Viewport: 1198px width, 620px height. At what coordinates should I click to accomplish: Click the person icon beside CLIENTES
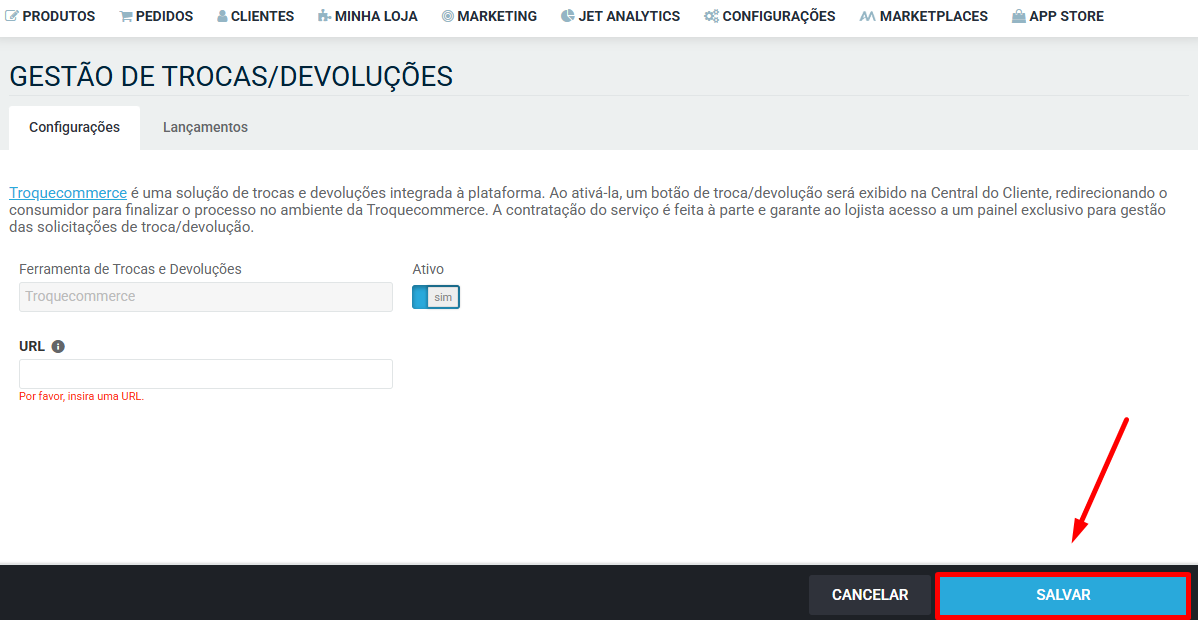[x=222, y=16]
